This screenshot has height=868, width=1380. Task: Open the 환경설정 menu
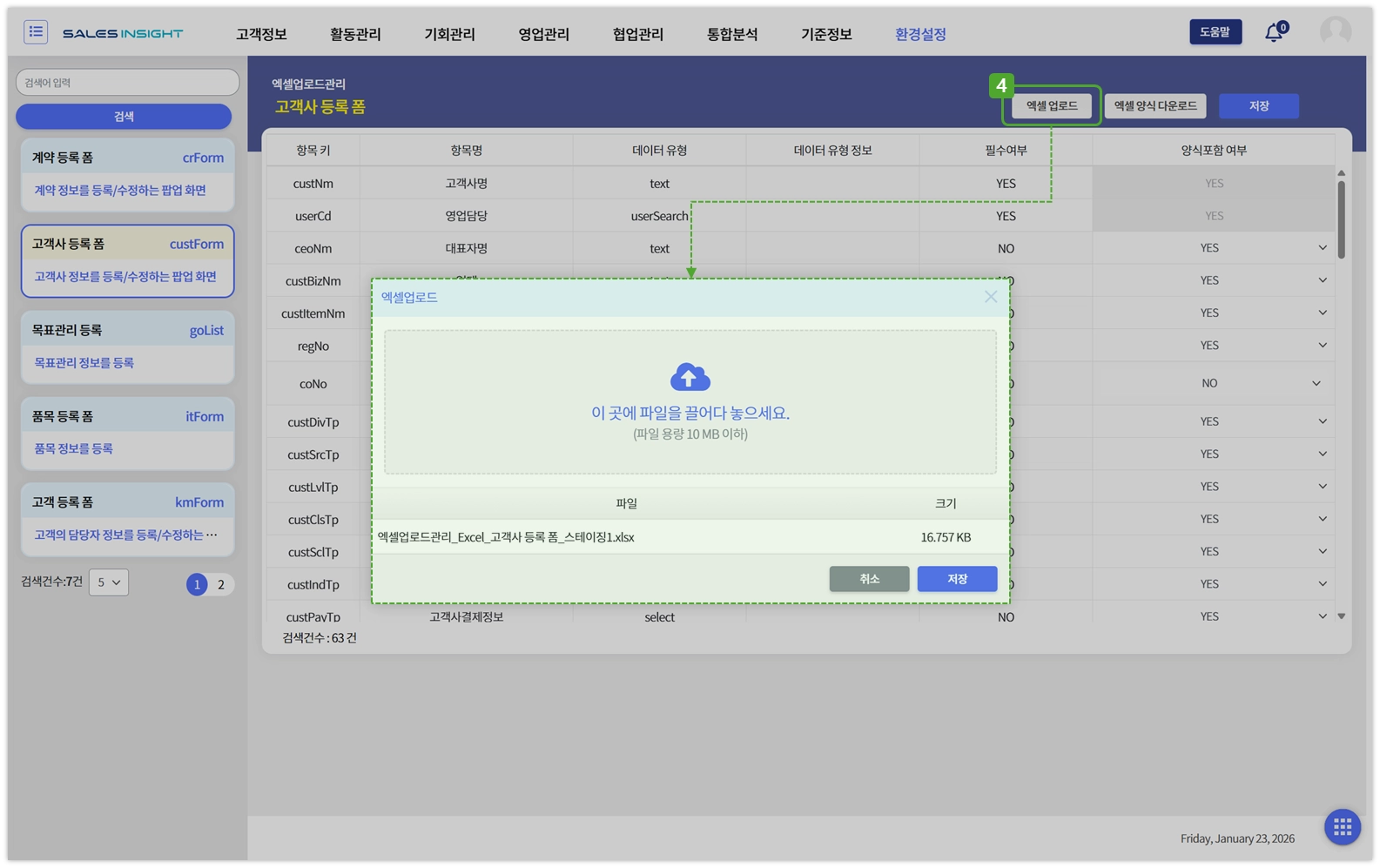(920, 34)
